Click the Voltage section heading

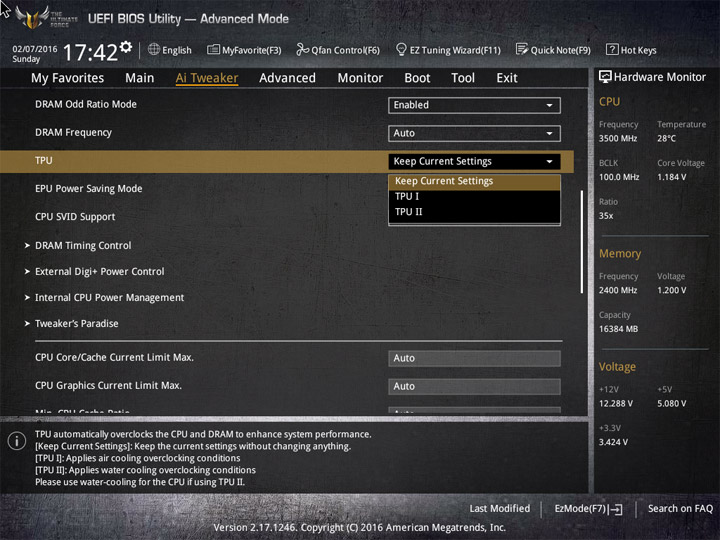617,367
